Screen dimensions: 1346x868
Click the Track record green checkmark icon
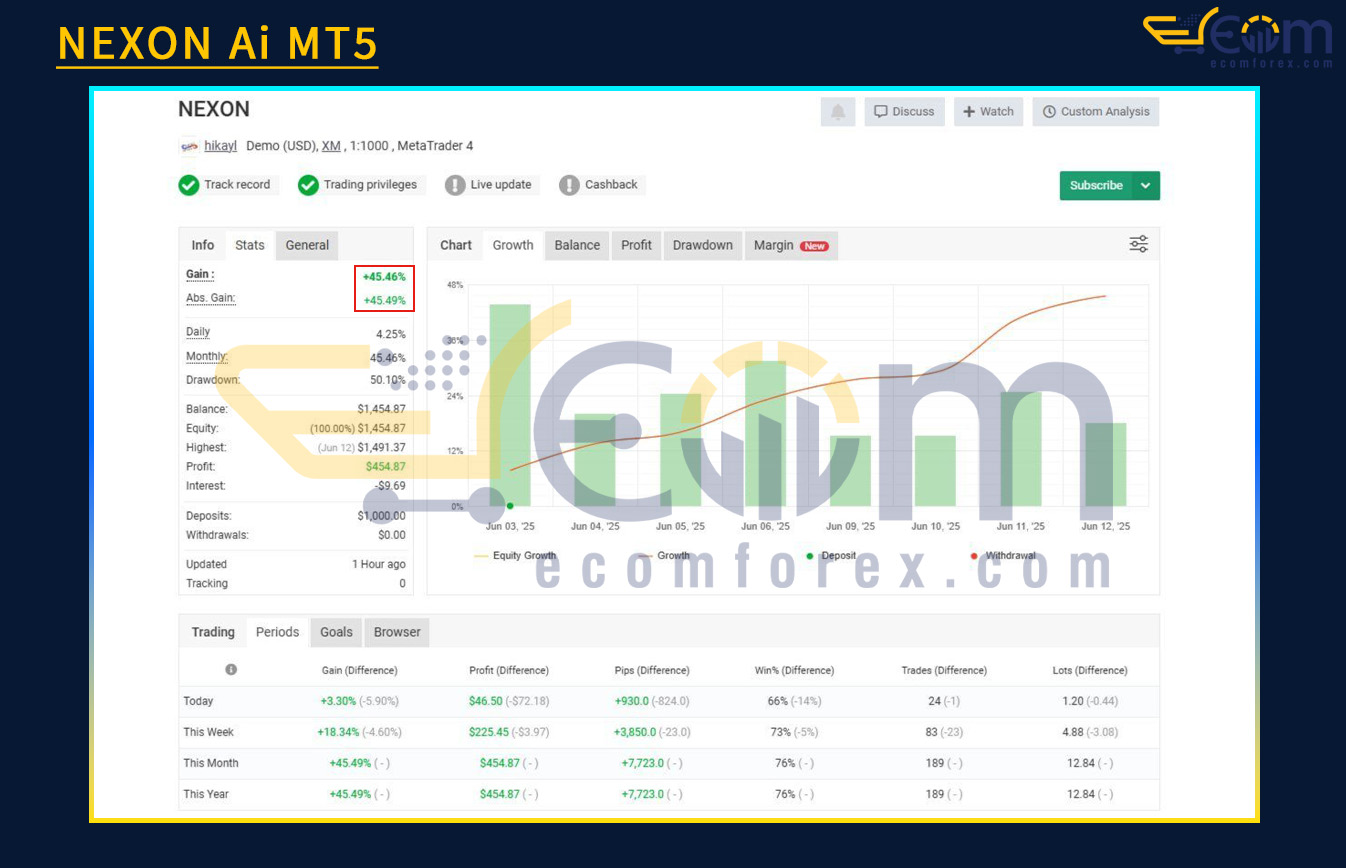click(x=188, y=185)
